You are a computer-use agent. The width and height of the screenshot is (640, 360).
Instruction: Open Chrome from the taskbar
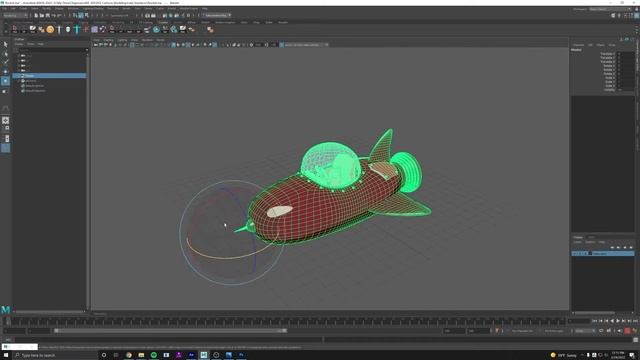(x=129, y=355)
